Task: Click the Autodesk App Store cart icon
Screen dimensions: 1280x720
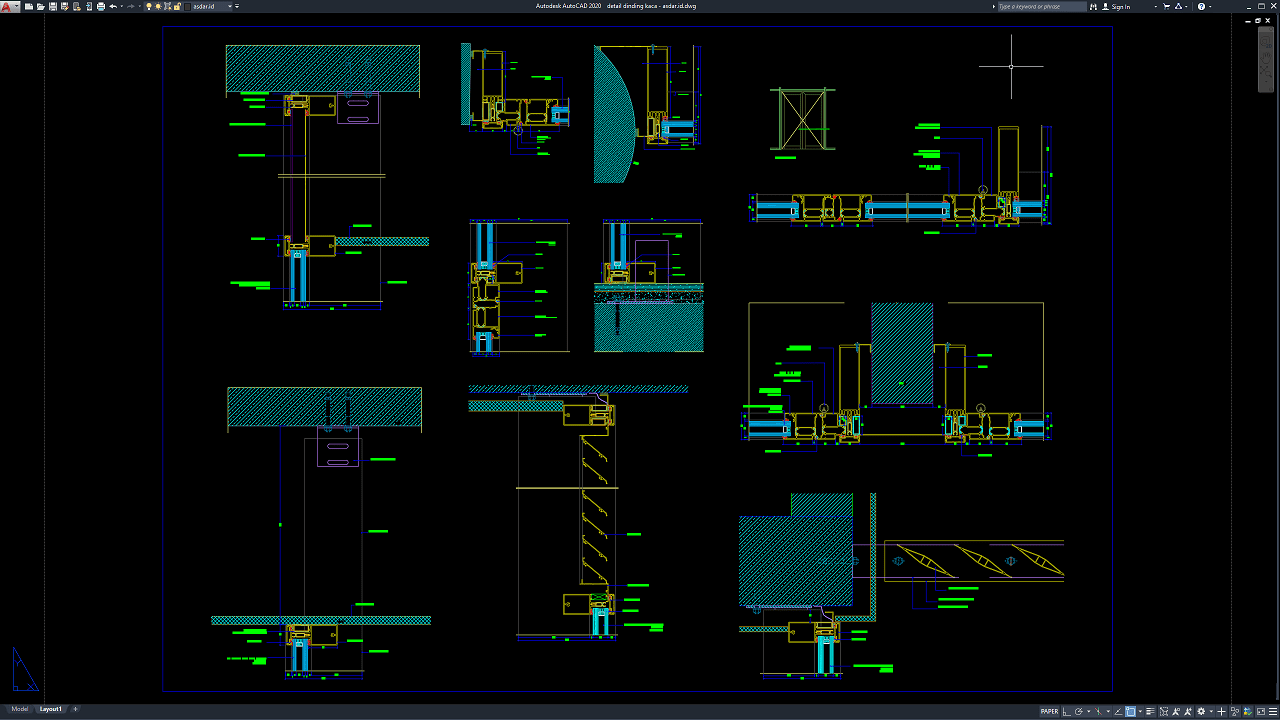Action: point(1166,6)
